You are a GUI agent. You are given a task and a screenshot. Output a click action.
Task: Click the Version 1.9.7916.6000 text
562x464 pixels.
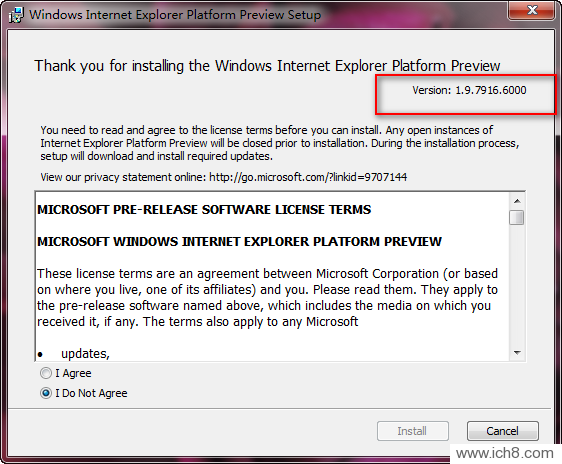pyautogui.click(x=469, y=90)
